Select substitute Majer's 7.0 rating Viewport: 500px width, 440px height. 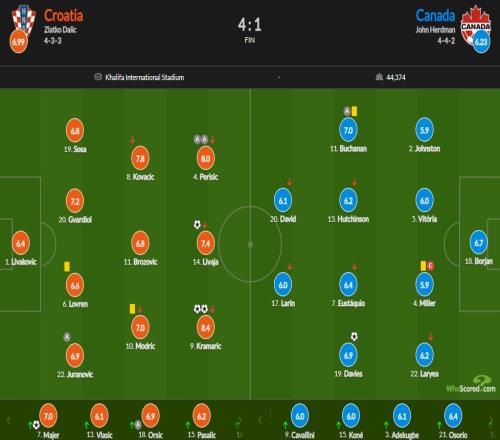[48, 416]
